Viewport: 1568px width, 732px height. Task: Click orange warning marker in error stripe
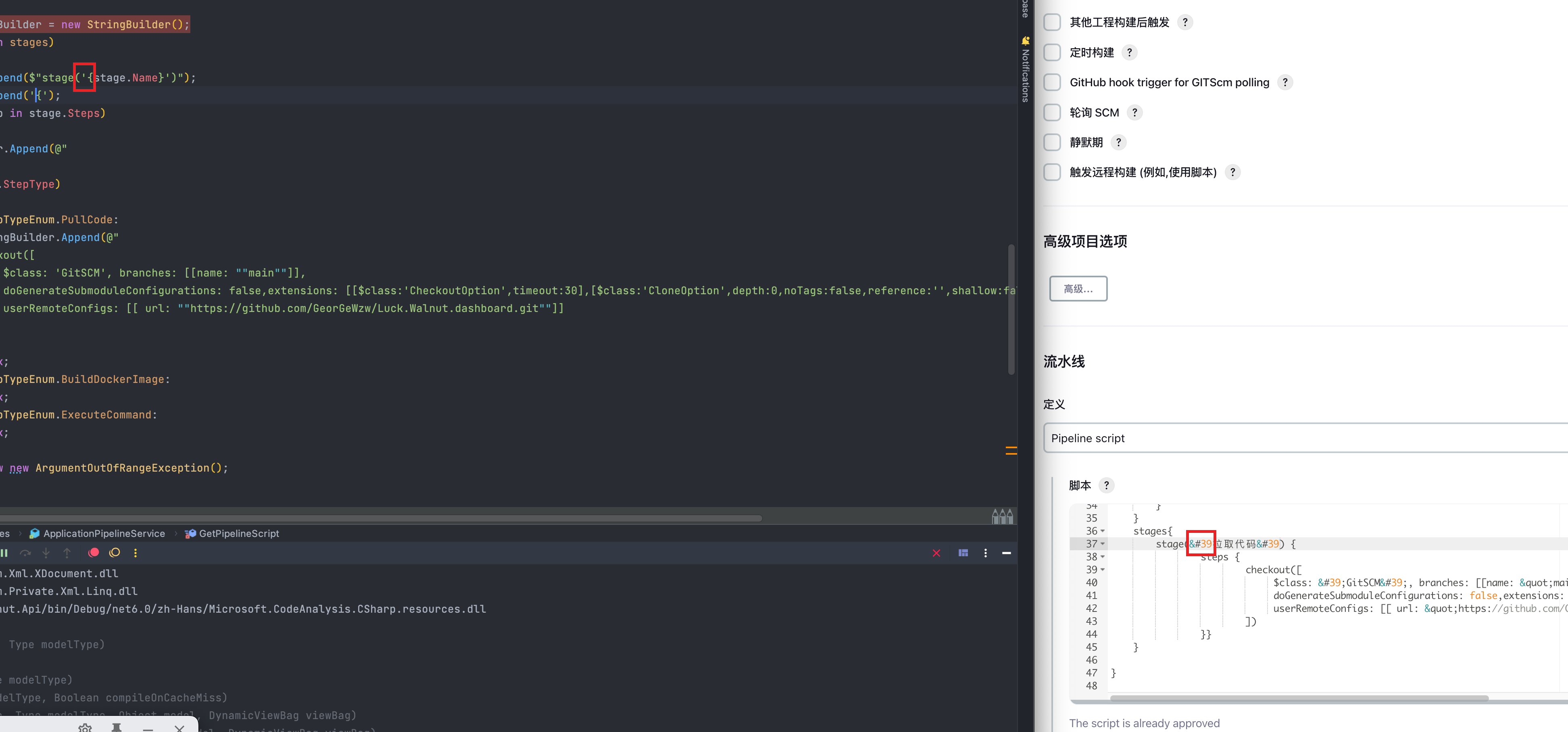tap(1011, 451)
